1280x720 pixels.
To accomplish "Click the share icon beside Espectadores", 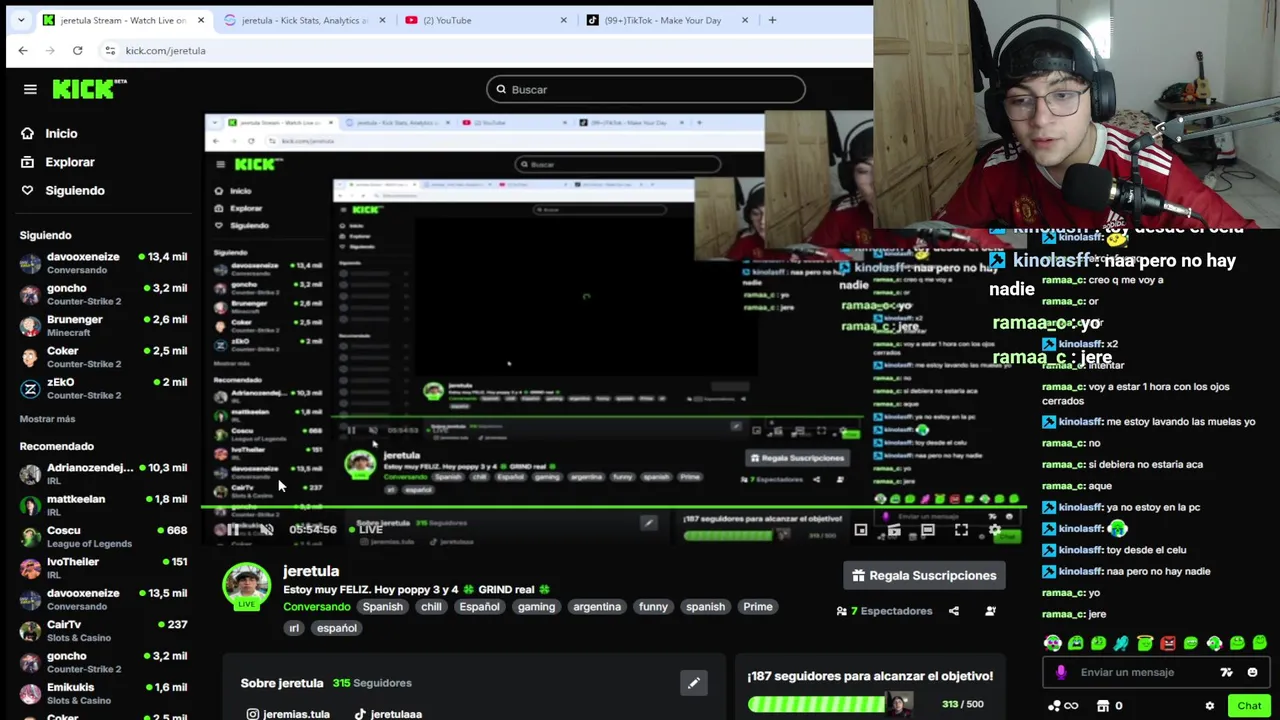I will (x=954, y=611).
